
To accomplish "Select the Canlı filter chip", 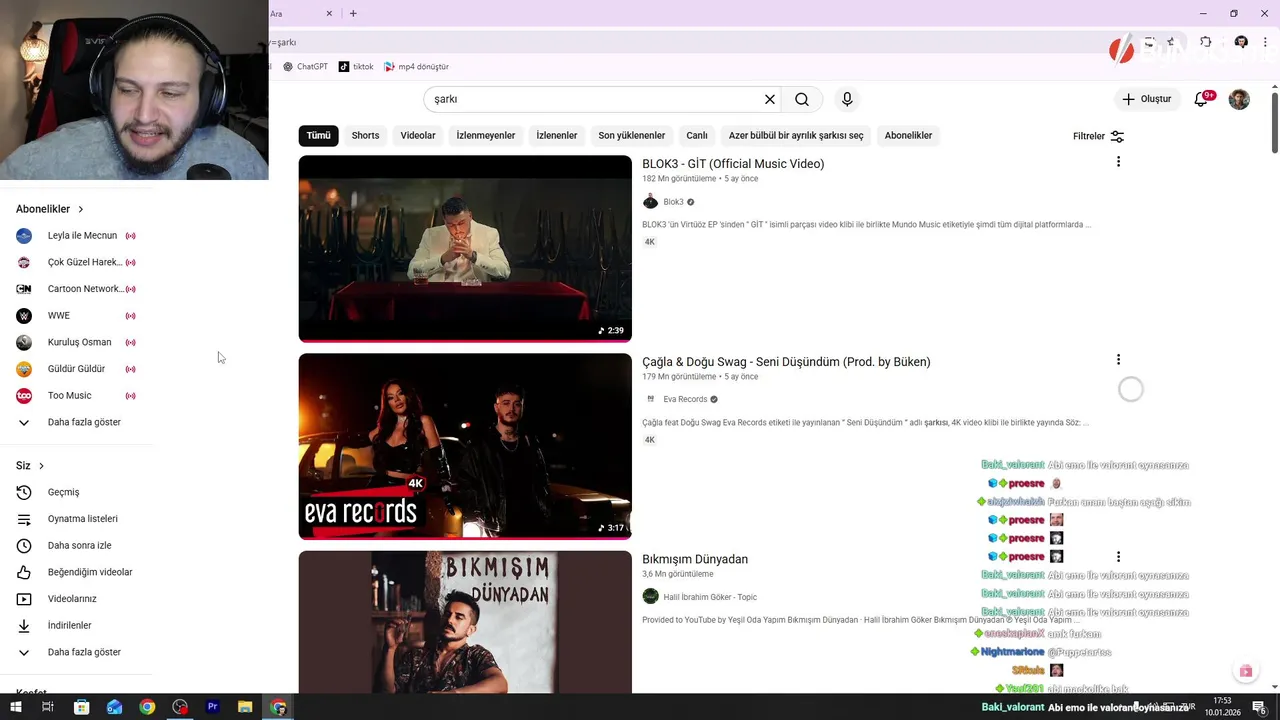I will coord(697,135).
